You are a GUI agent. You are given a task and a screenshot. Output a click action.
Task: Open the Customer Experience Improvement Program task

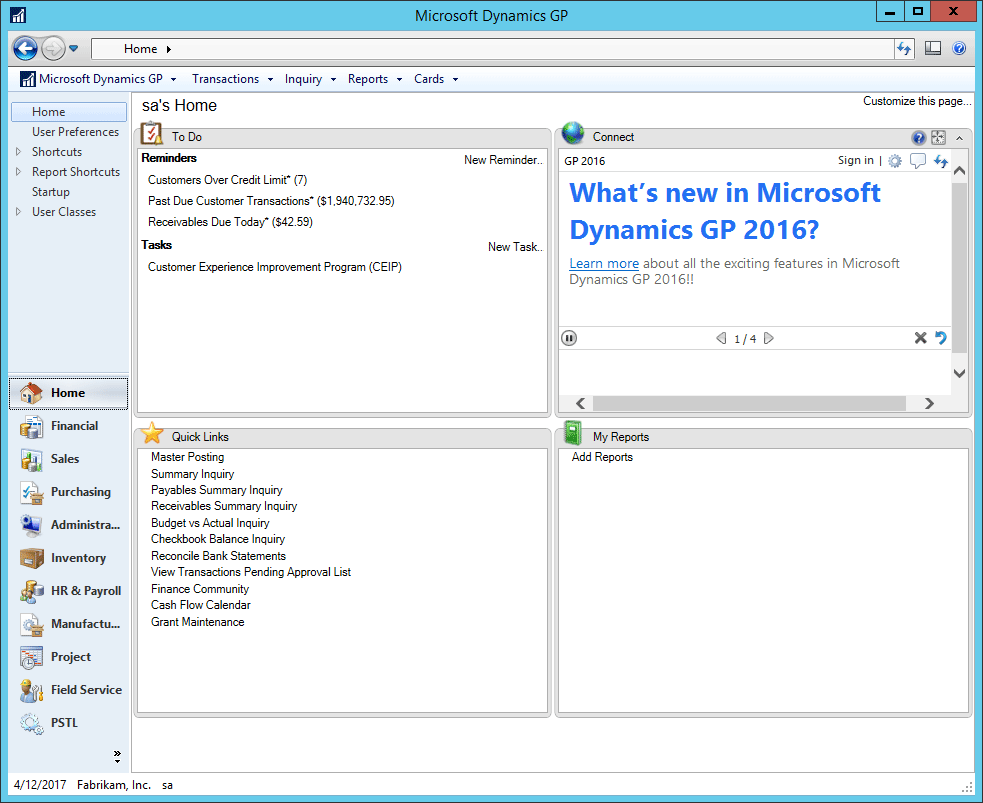pos(275,267)
